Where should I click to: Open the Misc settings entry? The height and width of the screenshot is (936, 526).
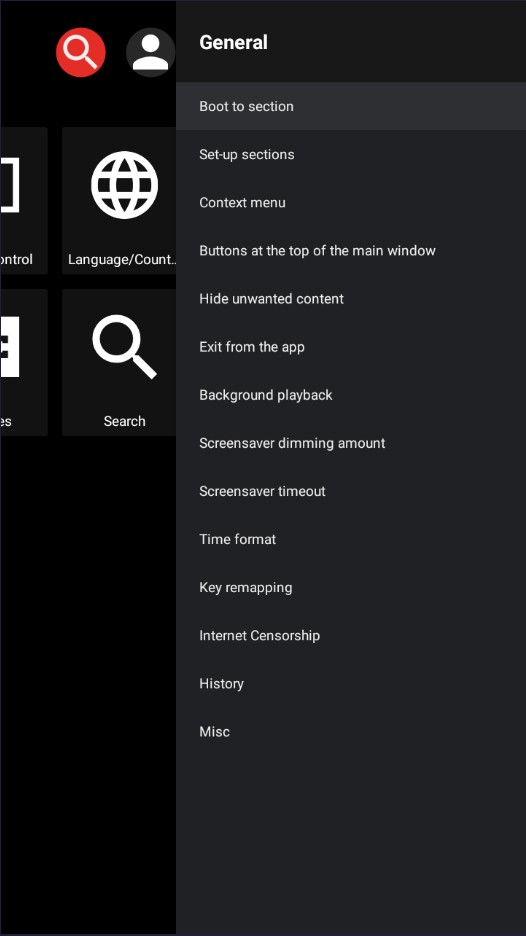351,732
